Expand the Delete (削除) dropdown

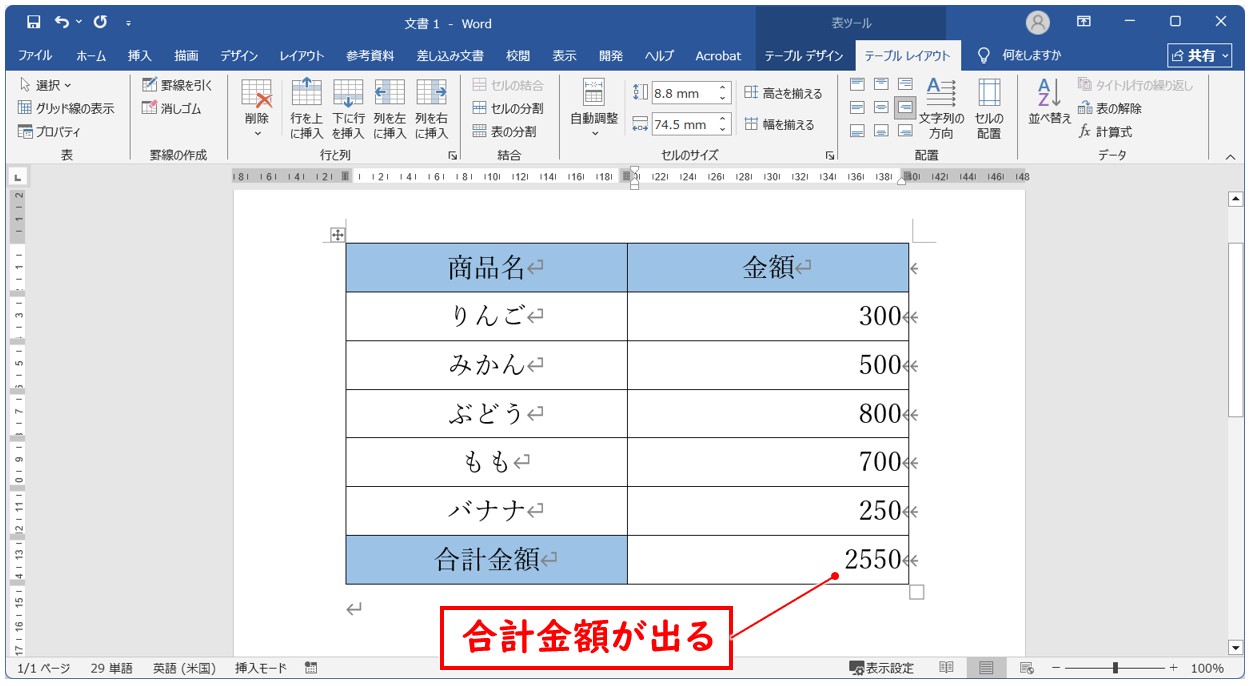tap(257, 131)
